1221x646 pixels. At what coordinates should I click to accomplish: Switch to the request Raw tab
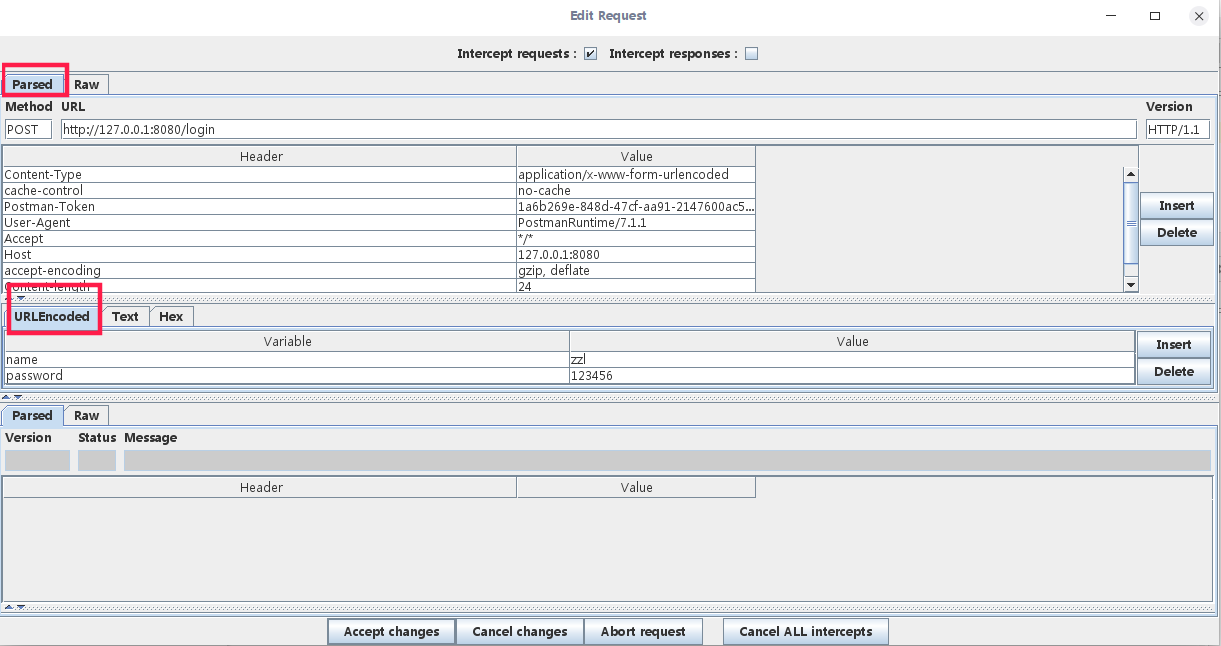click(87, 85)
